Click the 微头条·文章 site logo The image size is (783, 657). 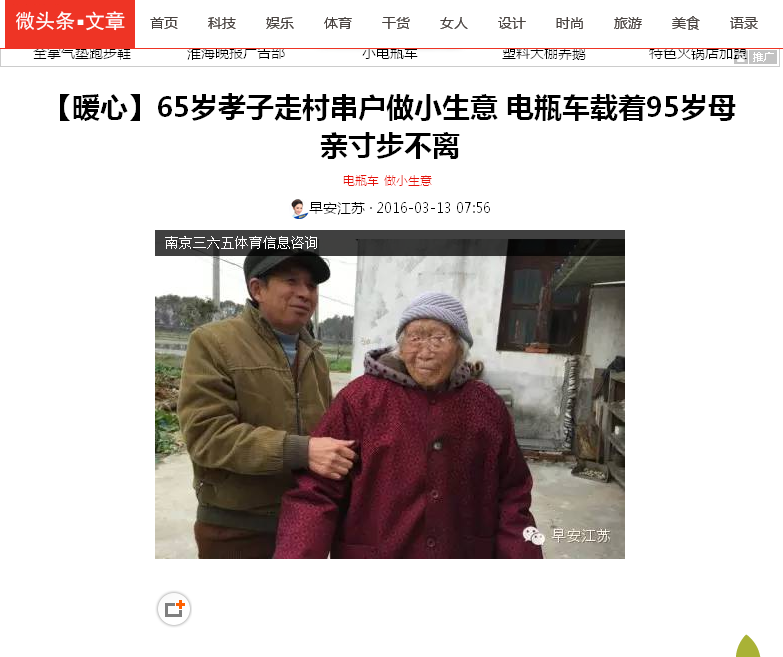point(70,23)
